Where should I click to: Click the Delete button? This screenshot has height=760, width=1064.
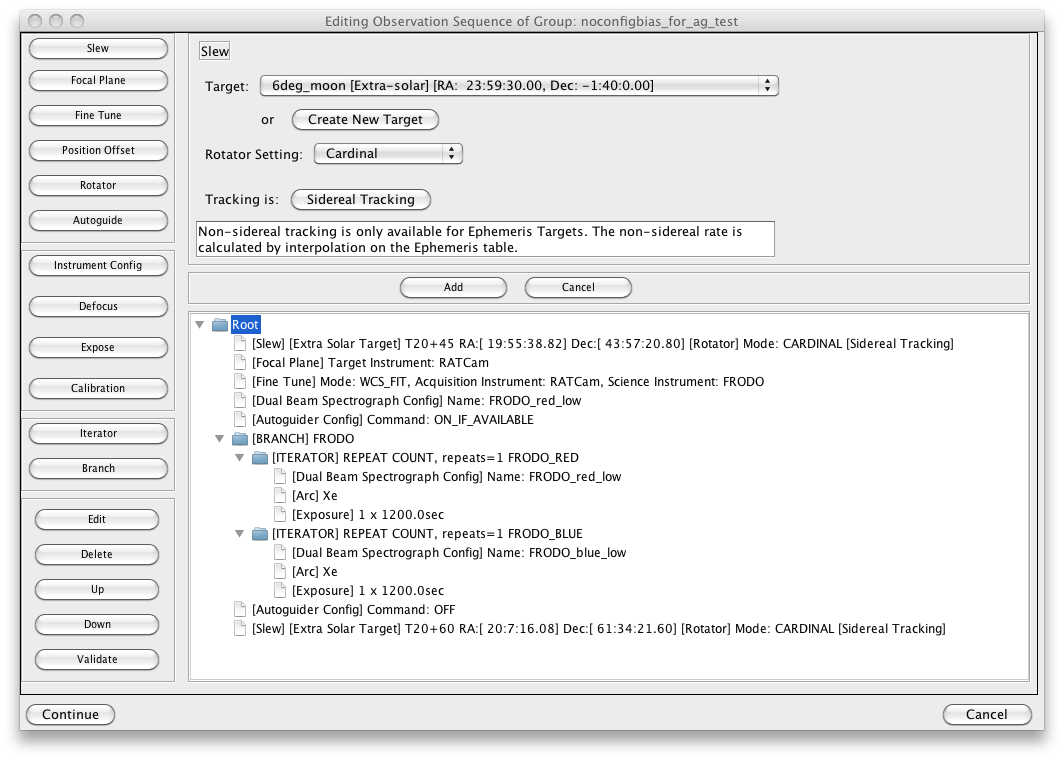(x=97, y=554)
